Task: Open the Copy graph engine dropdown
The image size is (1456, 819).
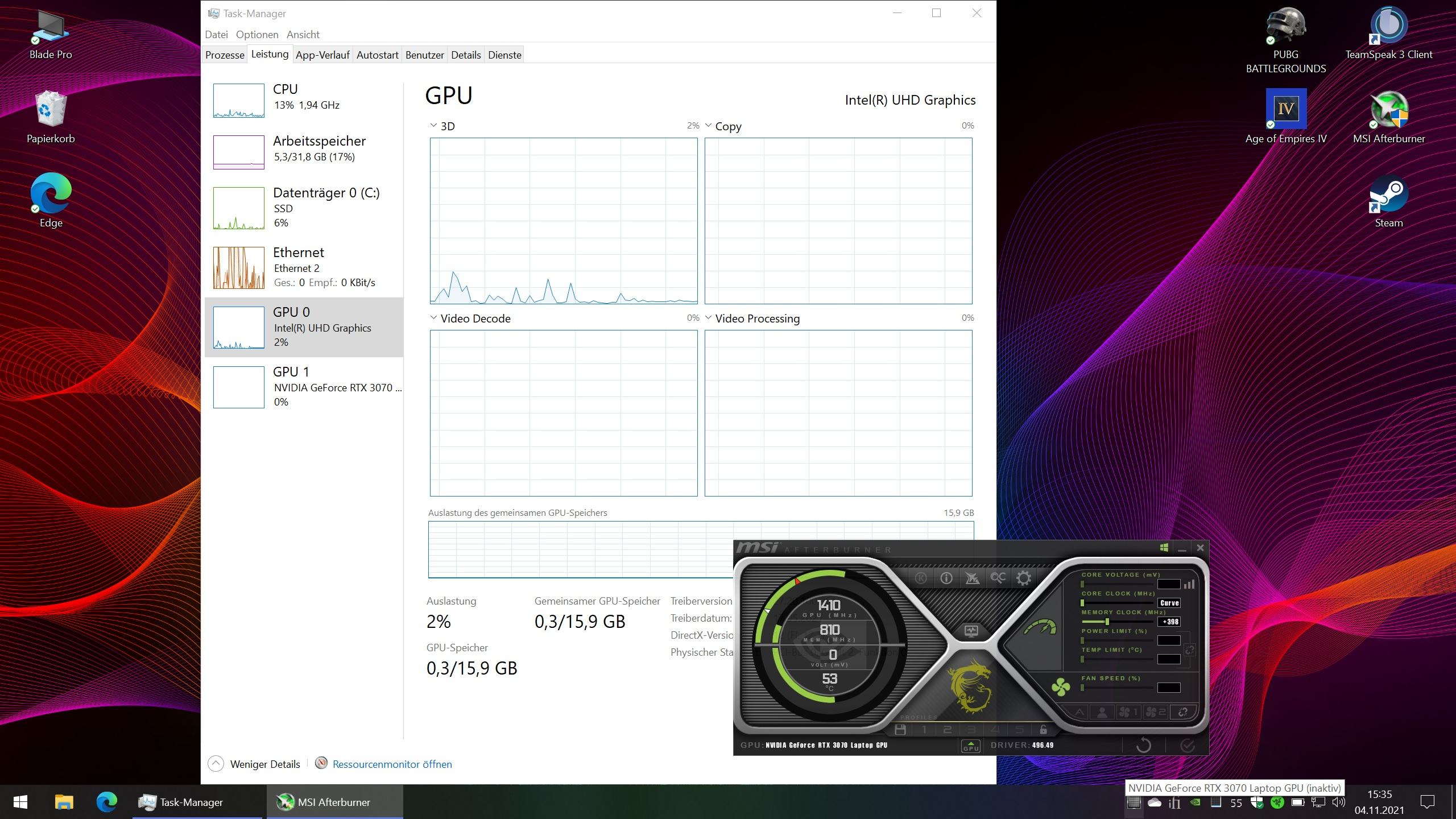Action: pyautogui.click(x=708, y=126)
